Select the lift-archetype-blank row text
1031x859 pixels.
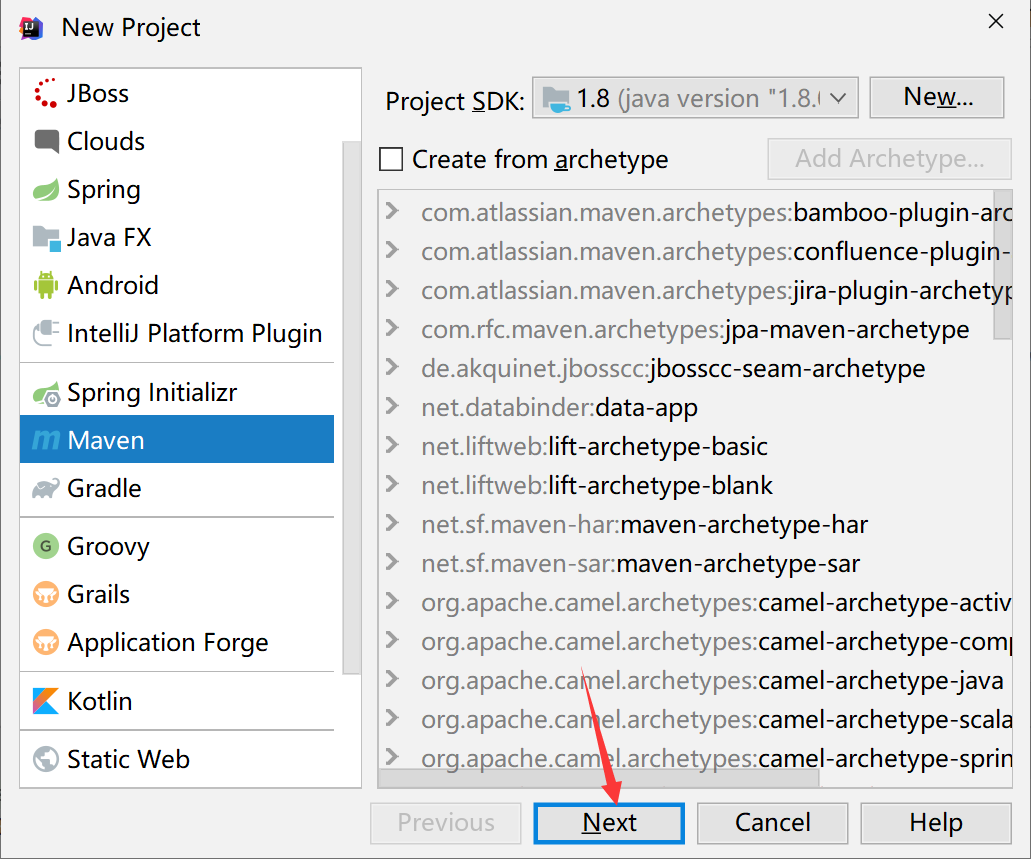tap(597, 485)
